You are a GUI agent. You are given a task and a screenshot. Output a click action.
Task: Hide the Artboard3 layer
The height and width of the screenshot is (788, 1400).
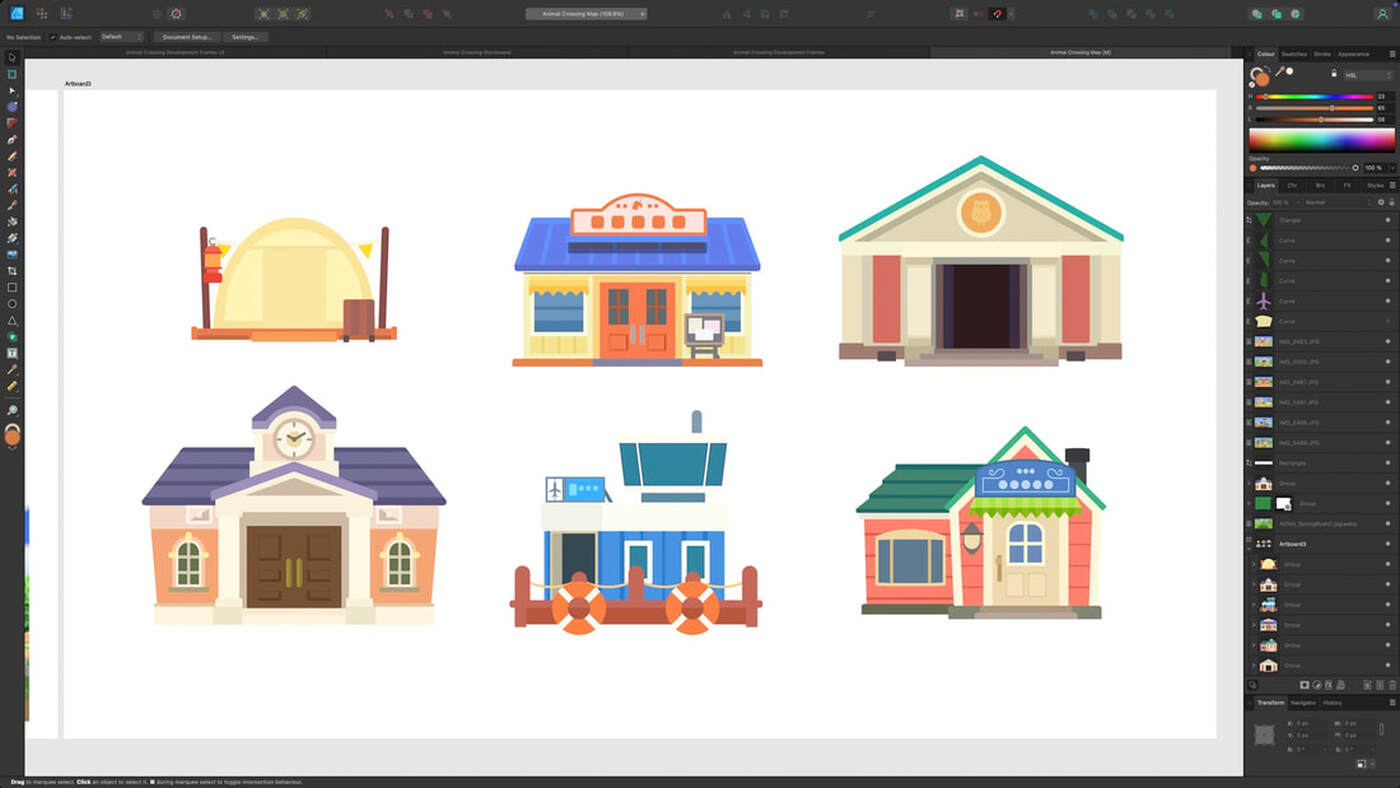pos(1387,544)
